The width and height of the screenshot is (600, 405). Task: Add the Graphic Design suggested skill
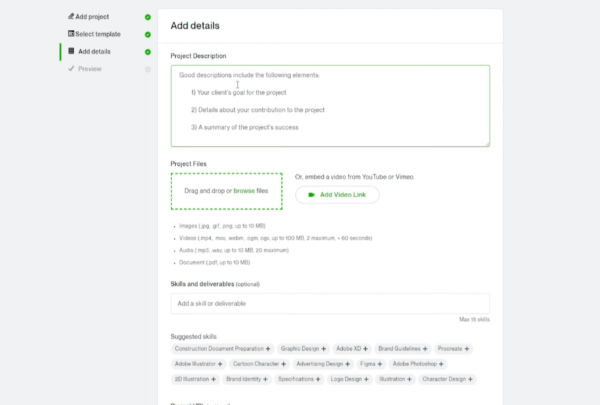[x=303, y=349]
